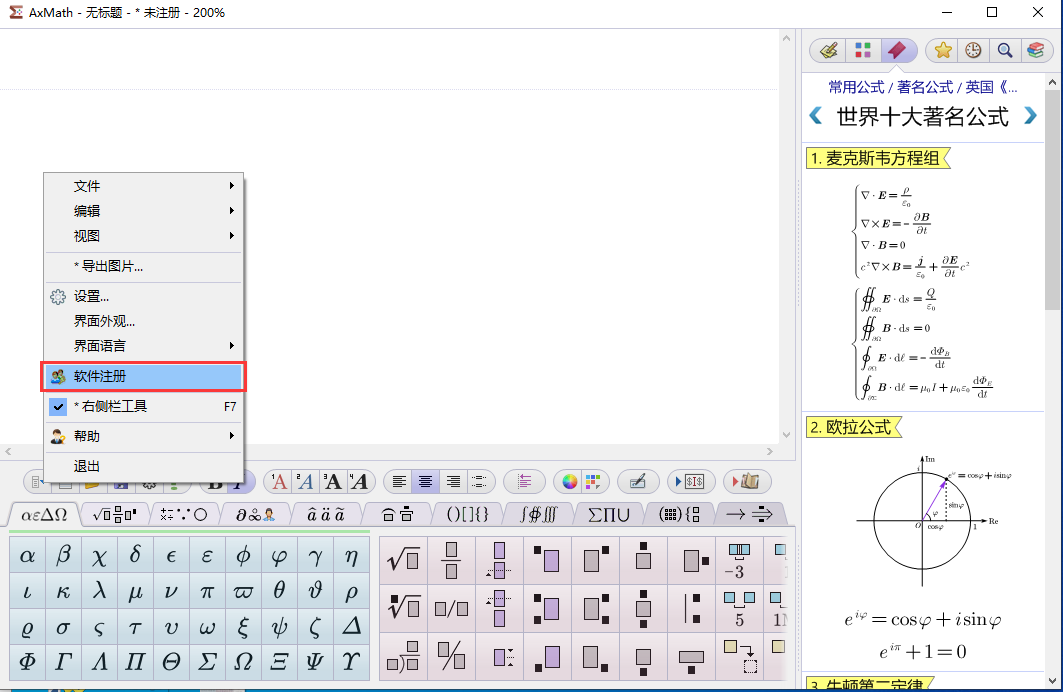Select the red bookmark formula library icon
The height and width of the screenshot is (692, 1063).
897,50
